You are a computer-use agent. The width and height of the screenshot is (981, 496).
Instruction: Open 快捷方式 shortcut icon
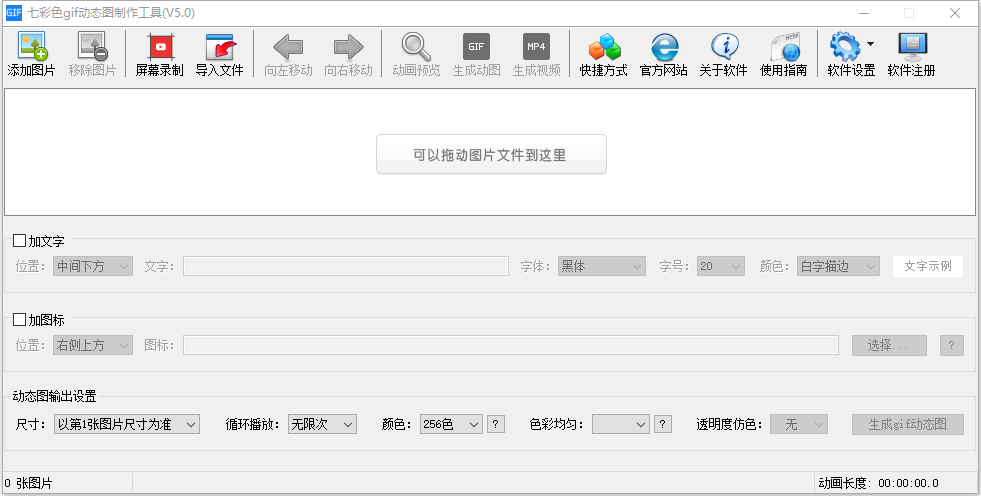click(x=604, y=47)
